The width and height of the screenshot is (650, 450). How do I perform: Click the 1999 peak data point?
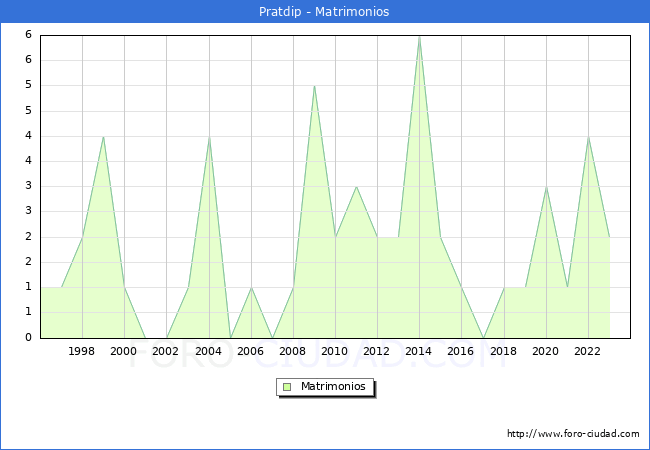click(x=103, y=136)
